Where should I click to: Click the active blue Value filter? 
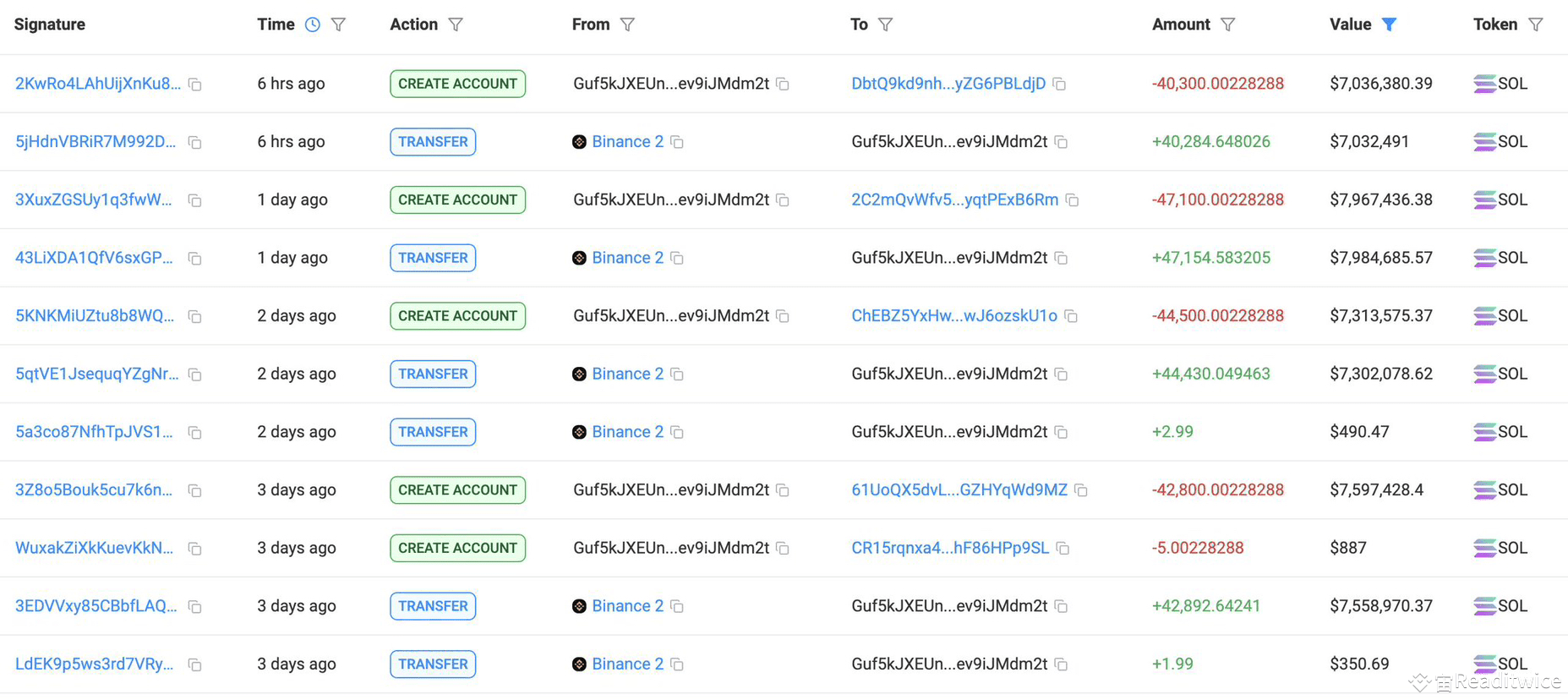coord(1389,25)
